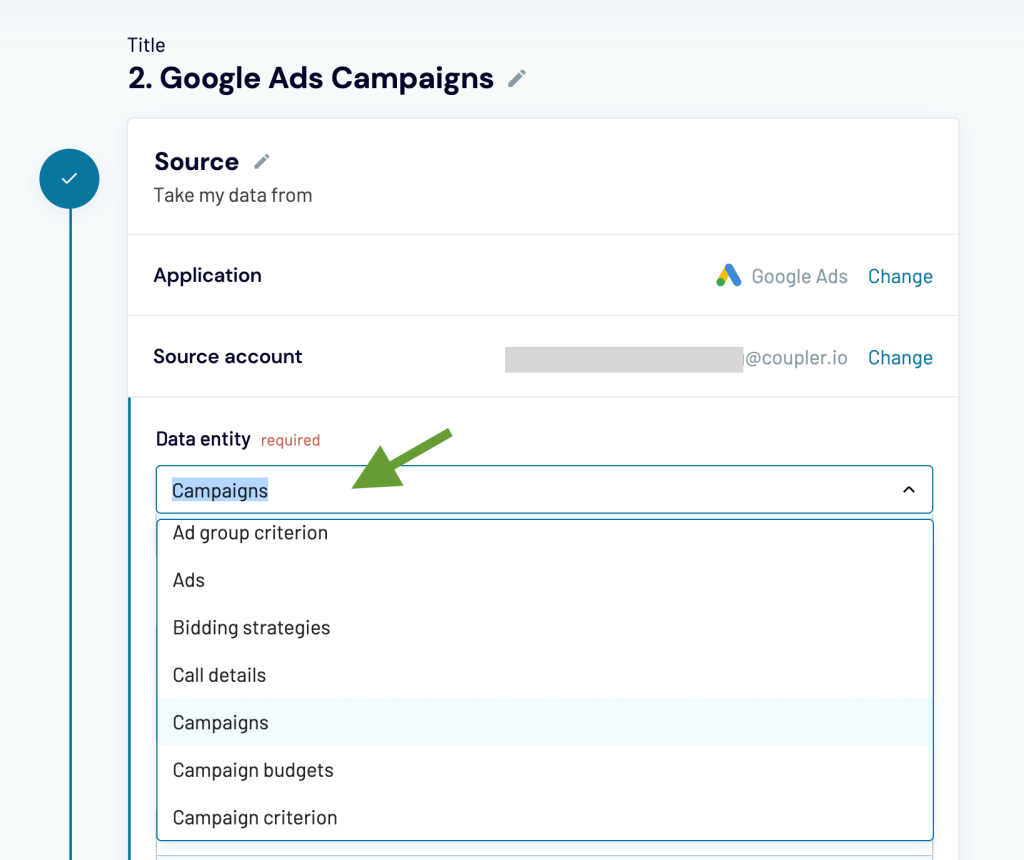
Task: Select Ad group criterion from the list
Action: (x=250, y=533)
